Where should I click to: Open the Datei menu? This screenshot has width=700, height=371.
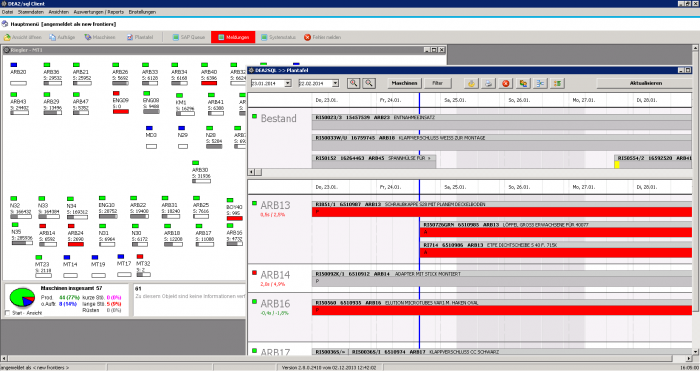[x=7, y=12]
